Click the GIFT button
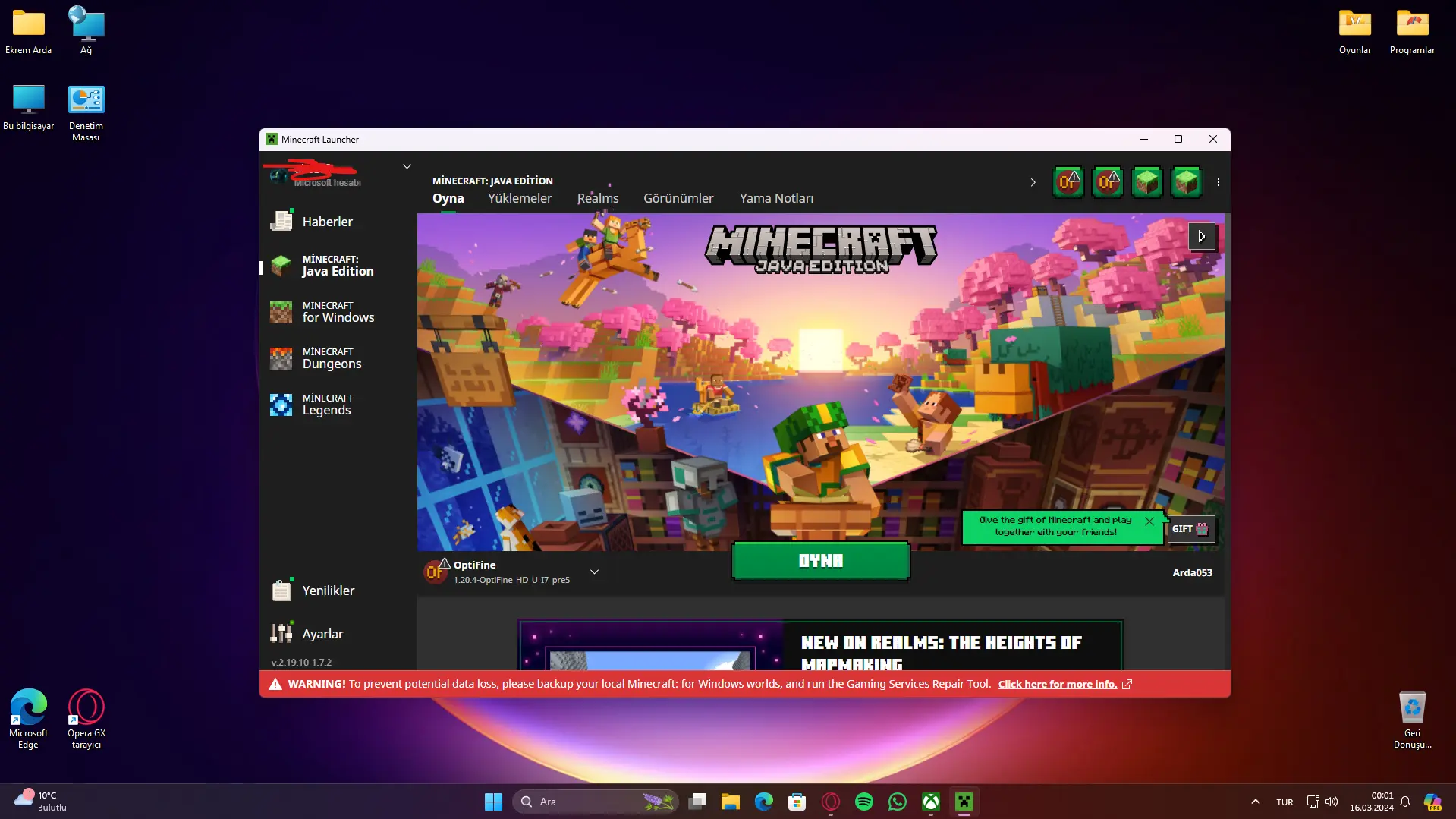 [x=1190, y=529]
